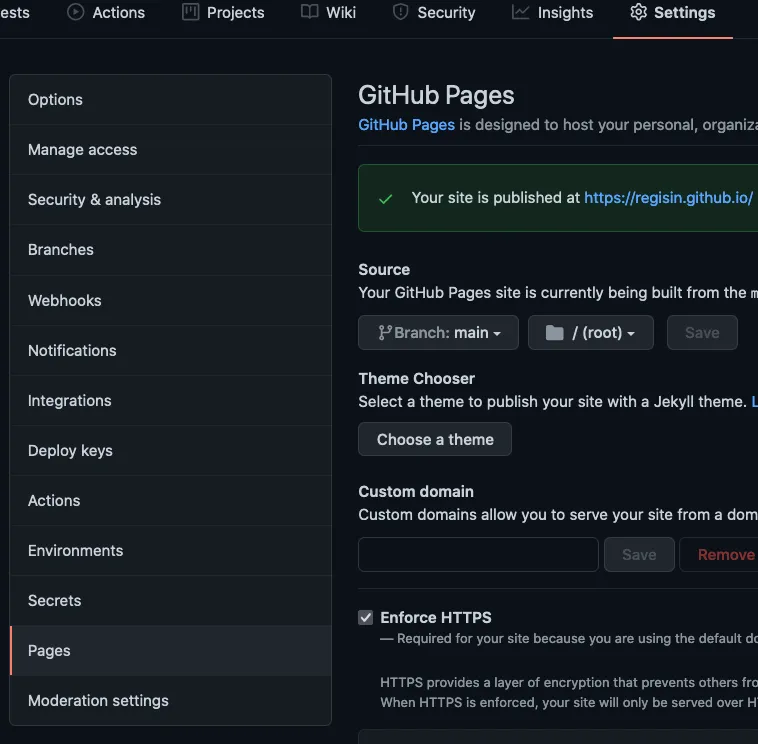
Task: Click the git branch icon in Branch dropdown
Action: [x=385, y=333]
